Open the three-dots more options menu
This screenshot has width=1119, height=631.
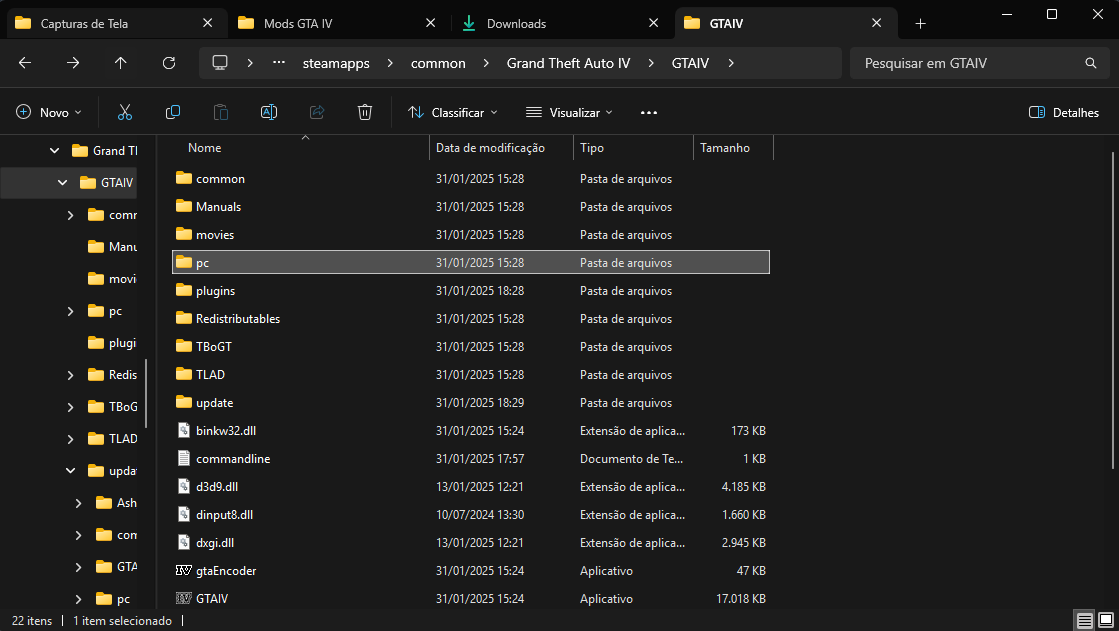point(649,112)
